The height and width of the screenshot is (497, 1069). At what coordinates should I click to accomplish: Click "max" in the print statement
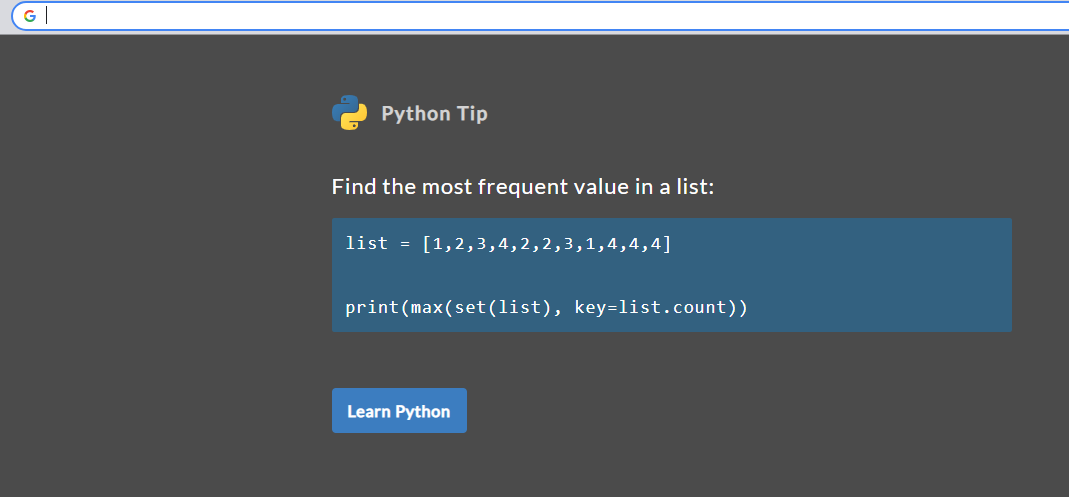click(x=427, y=307)
